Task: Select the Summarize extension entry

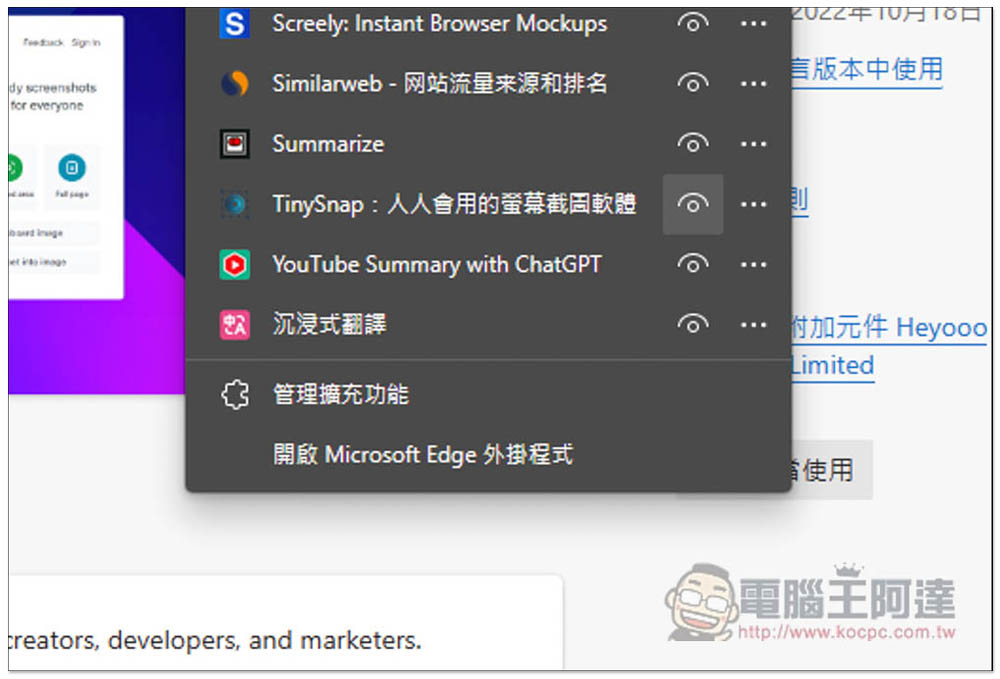Action: click(x=328, y=144)
